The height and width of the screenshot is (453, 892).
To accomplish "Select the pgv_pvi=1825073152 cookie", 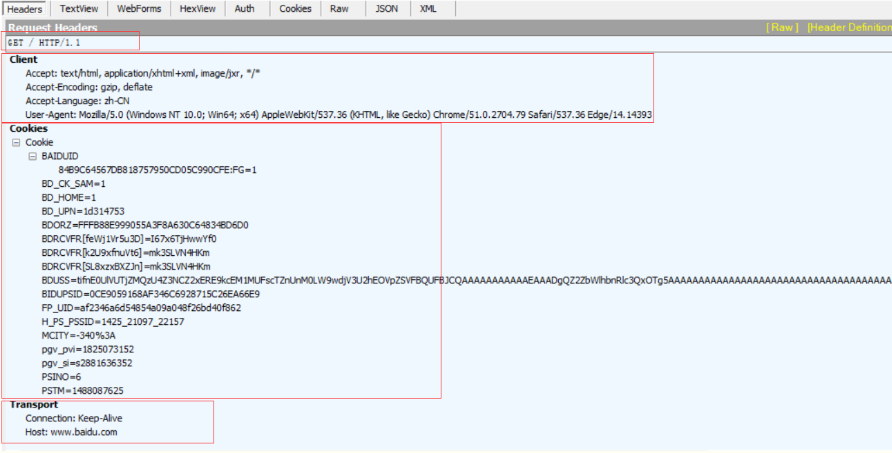I will point(88,349).
